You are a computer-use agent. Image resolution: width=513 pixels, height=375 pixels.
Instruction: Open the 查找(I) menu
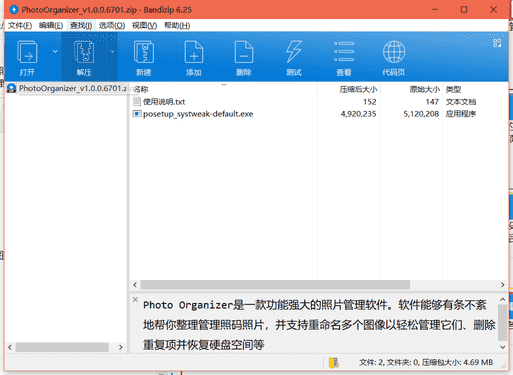tap(81, 26)
